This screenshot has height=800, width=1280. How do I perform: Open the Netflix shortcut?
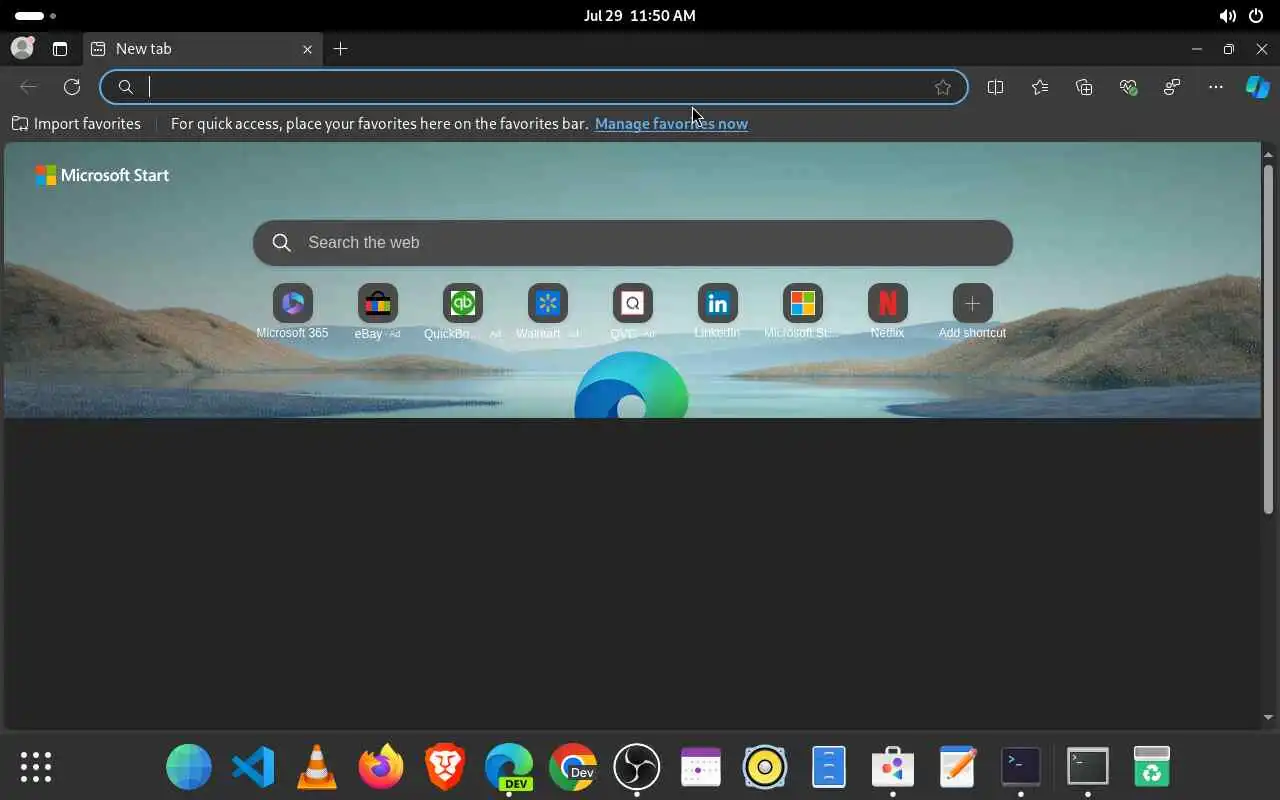pos(887,312)
